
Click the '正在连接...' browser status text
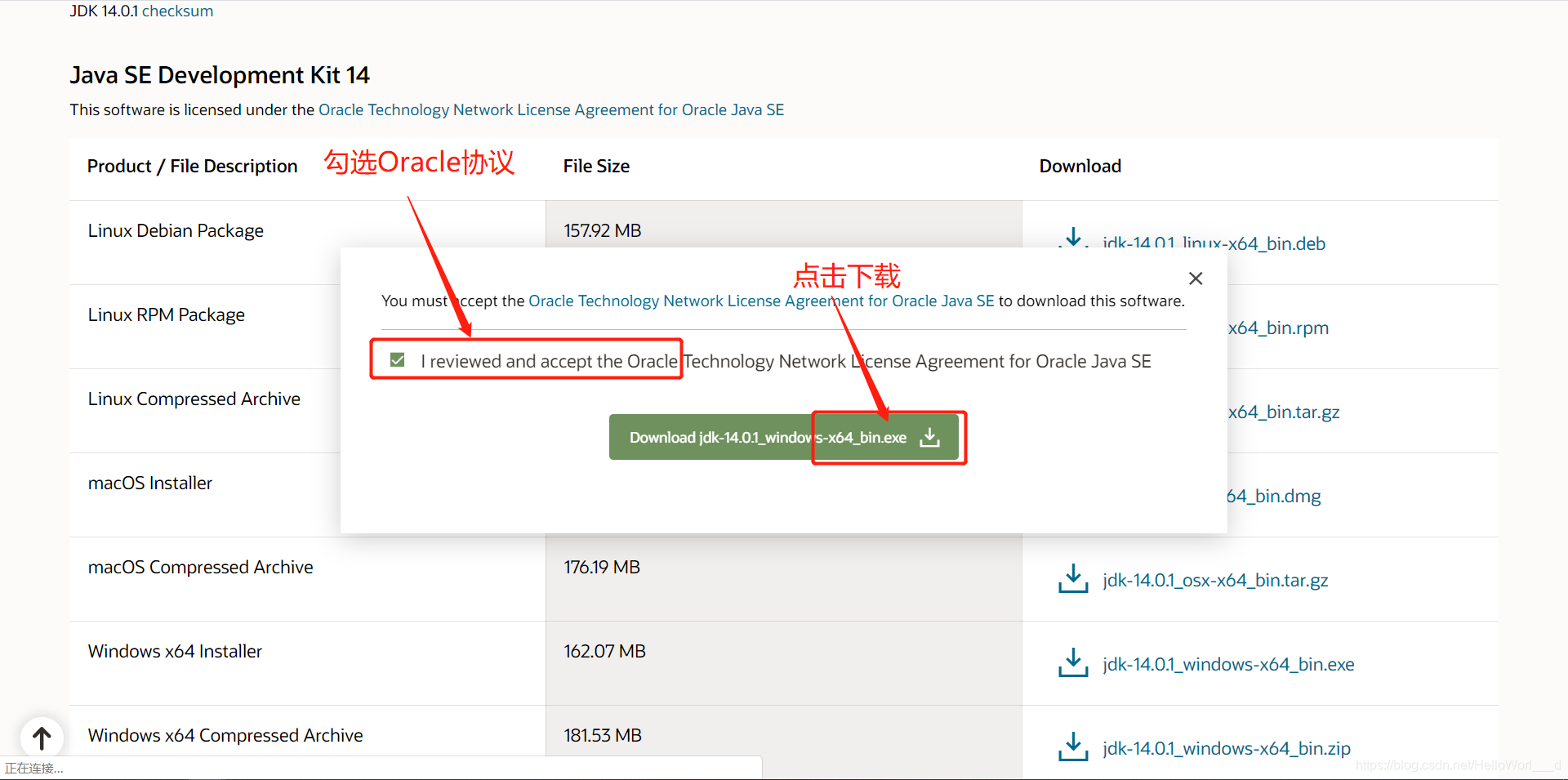pyautogui.click(x=34, y=768)
